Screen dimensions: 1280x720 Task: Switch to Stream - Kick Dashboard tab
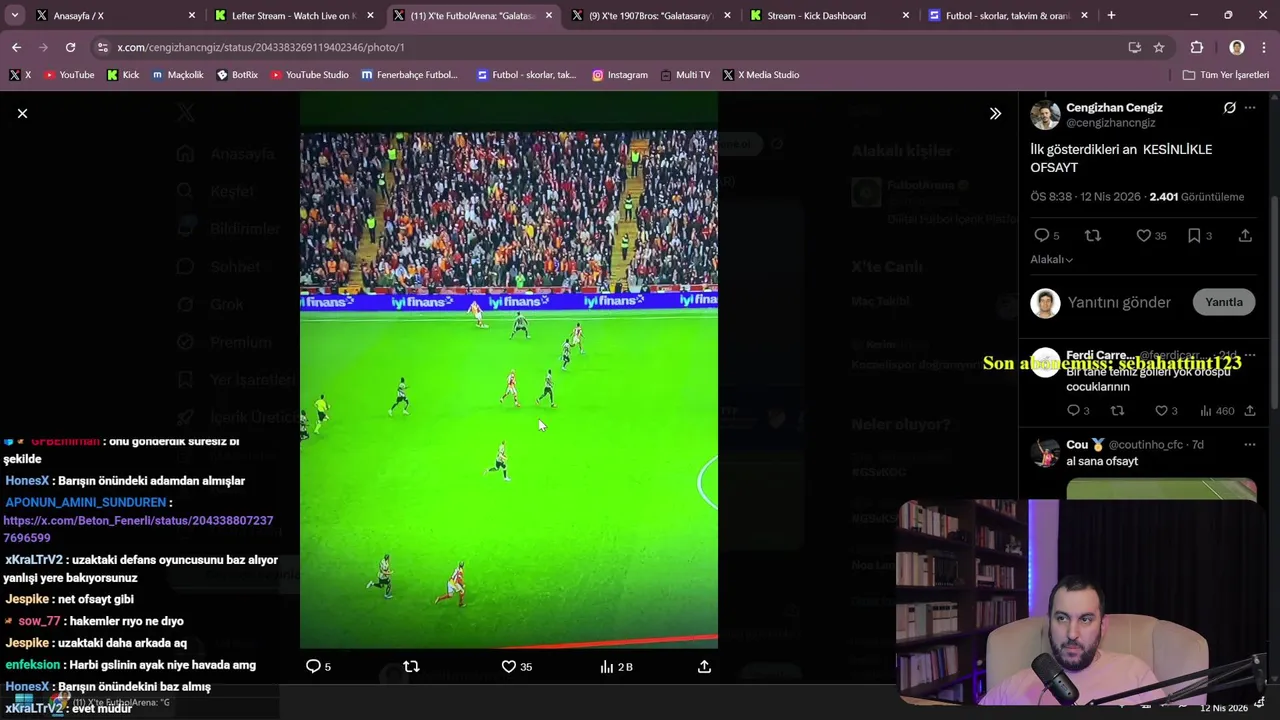pyautogui.click(x=830, y=16)
